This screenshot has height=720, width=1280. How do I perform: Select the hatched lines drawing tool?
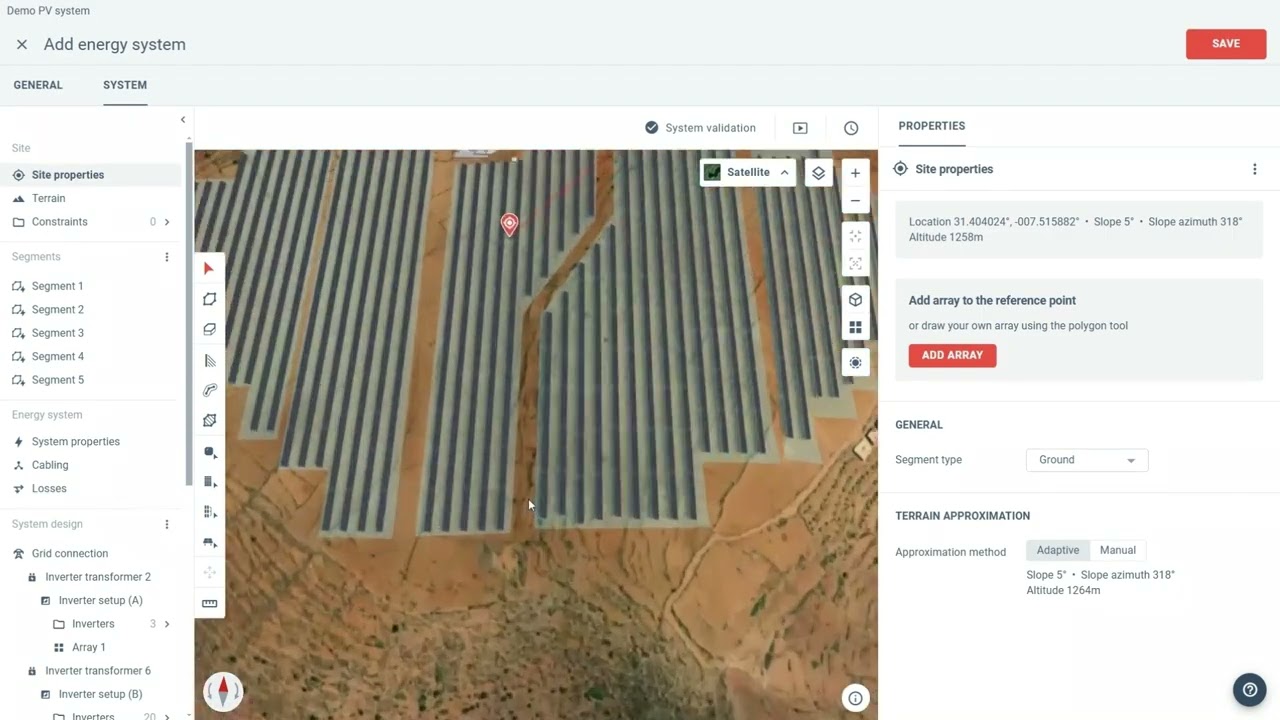pyautogui.click(x=209, y=360)
